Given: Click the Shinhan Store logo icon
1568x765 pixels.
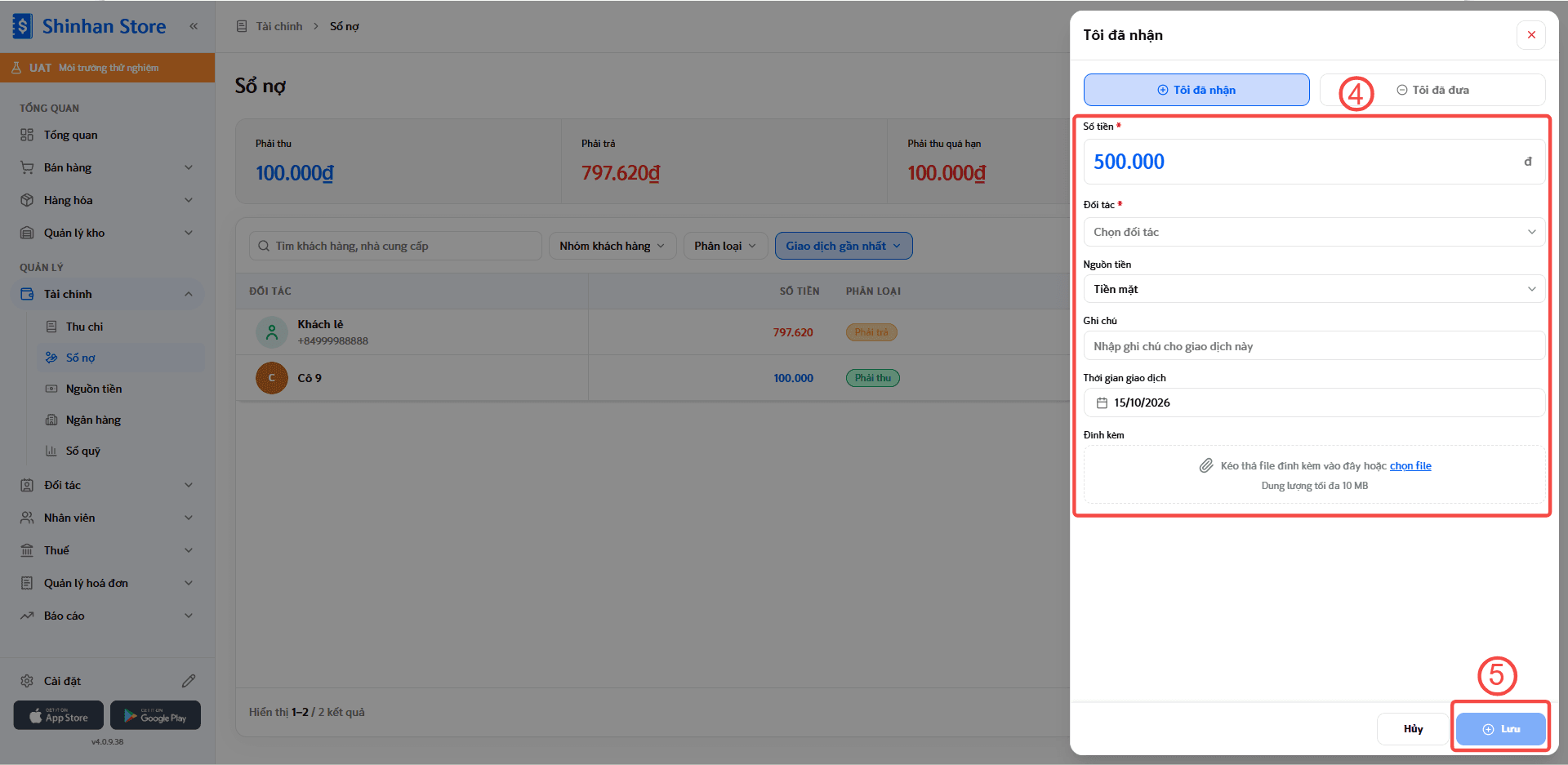Looking at the screenshot, I should click(23, 26).
